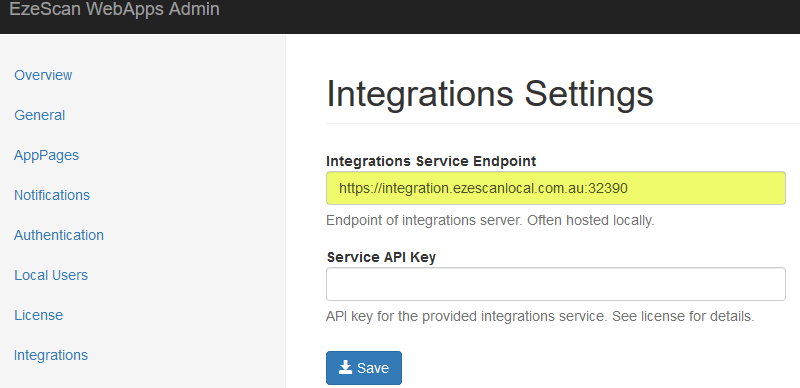Click the Integrations Service Endpoint label
The width and height of the screenshot is (800, 388).
[x=431, y=161]
